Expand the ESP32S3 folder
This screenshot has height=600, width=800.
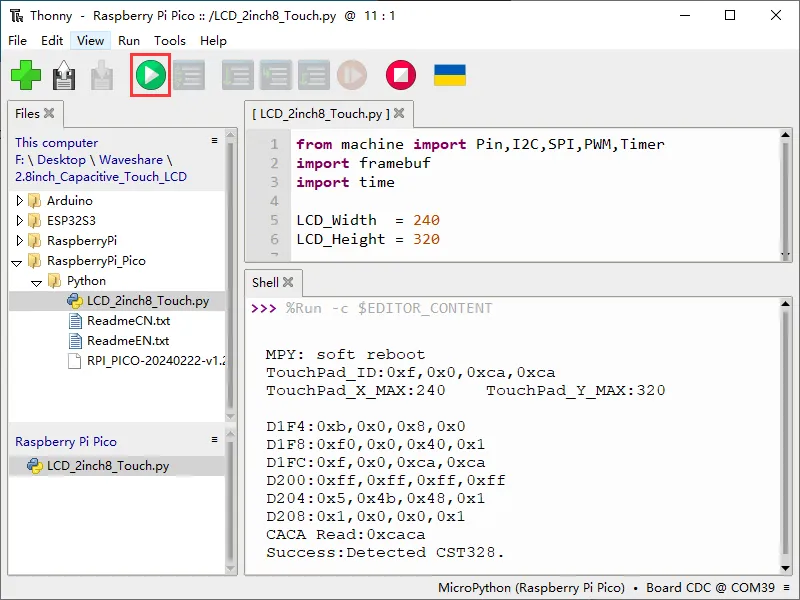pos(19,220)
